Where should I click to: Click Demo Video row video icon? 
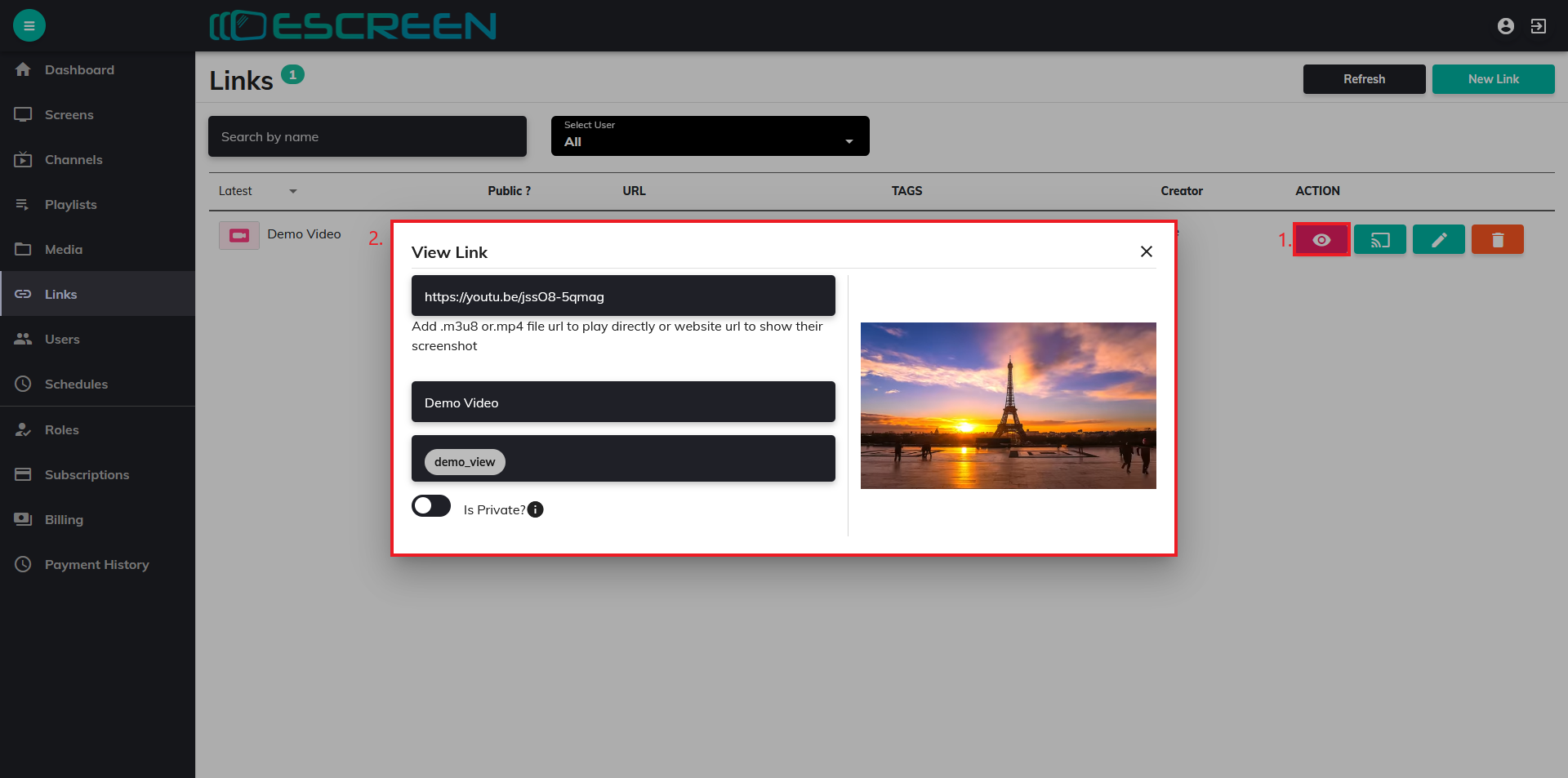(x=239, y=235)
